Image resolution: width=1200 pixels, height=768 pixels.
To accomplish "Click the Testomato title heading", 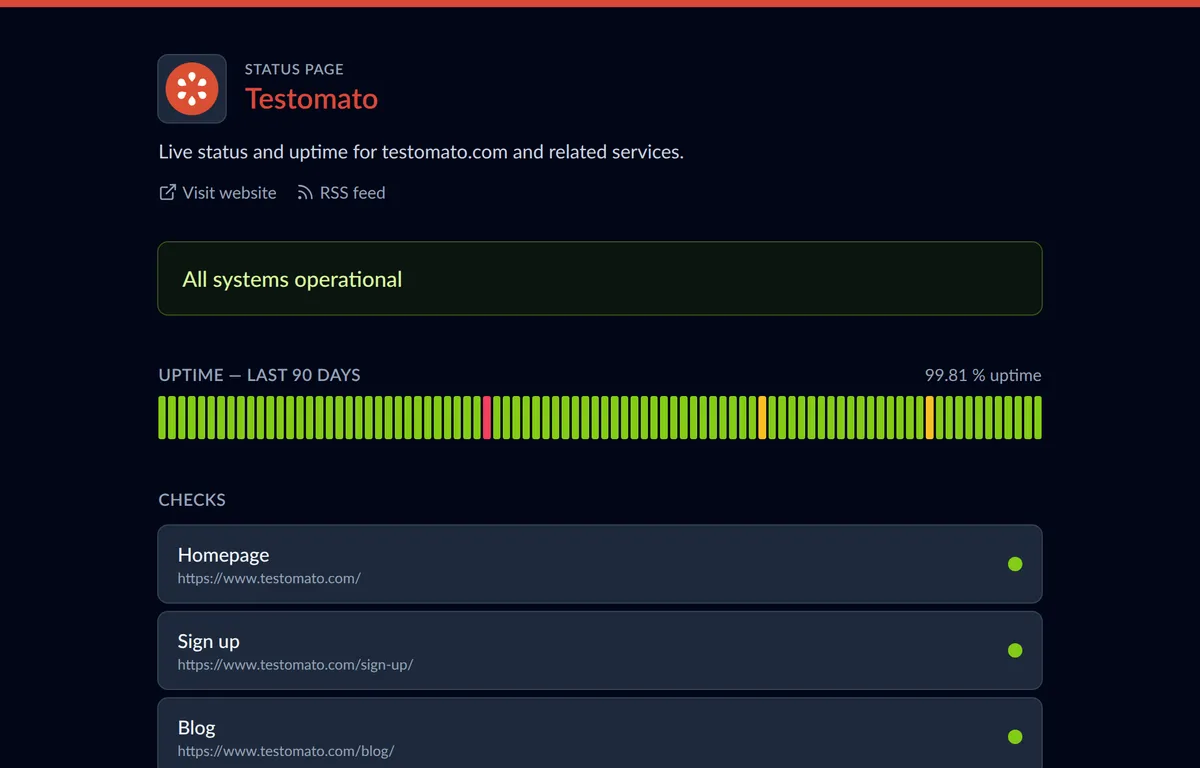I will (x=311, y=99).
